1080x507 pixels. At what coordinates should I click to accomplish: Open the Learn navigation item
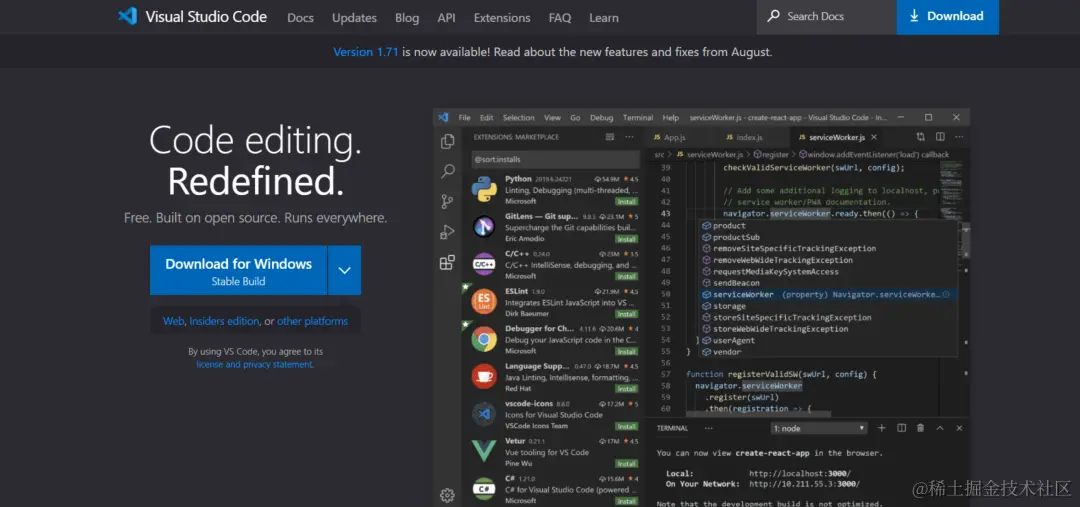(603, 18)
